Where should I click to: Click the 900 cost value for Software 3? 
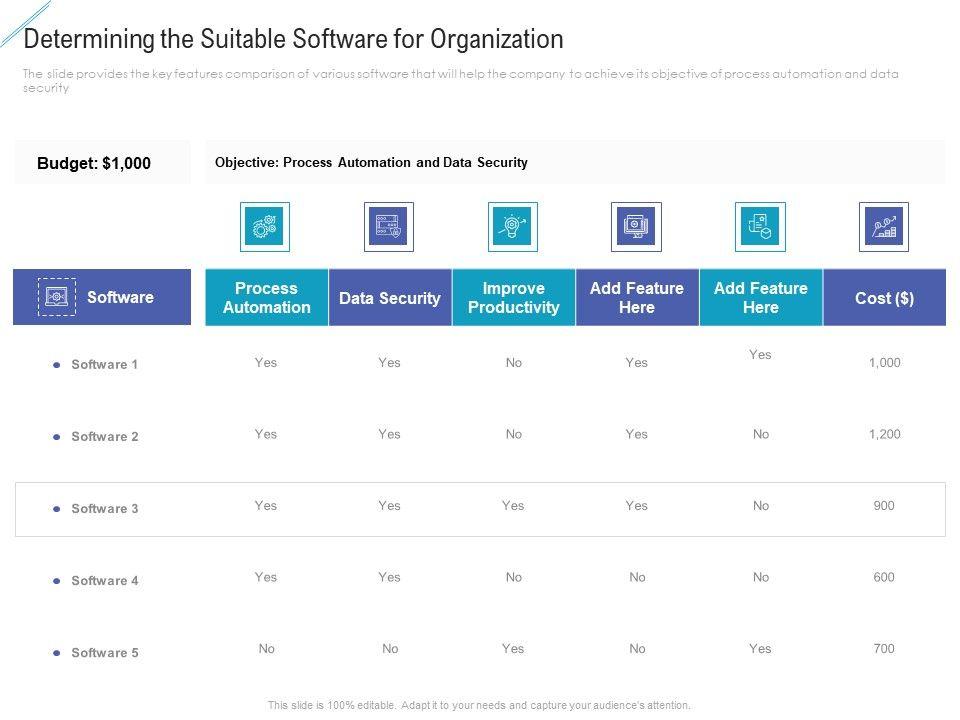pyautogui.click(x=884, y=506)
